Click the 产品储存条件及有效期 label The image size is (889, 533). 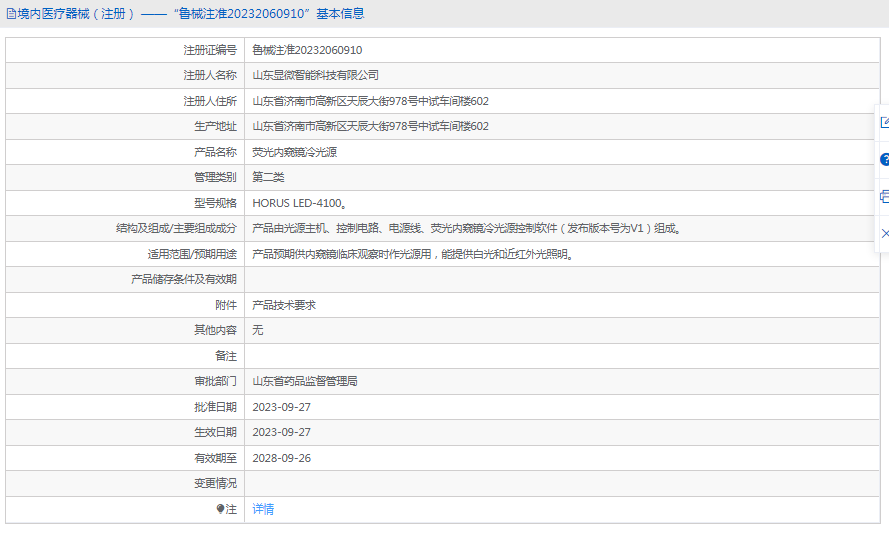click(x=184, y=280)
